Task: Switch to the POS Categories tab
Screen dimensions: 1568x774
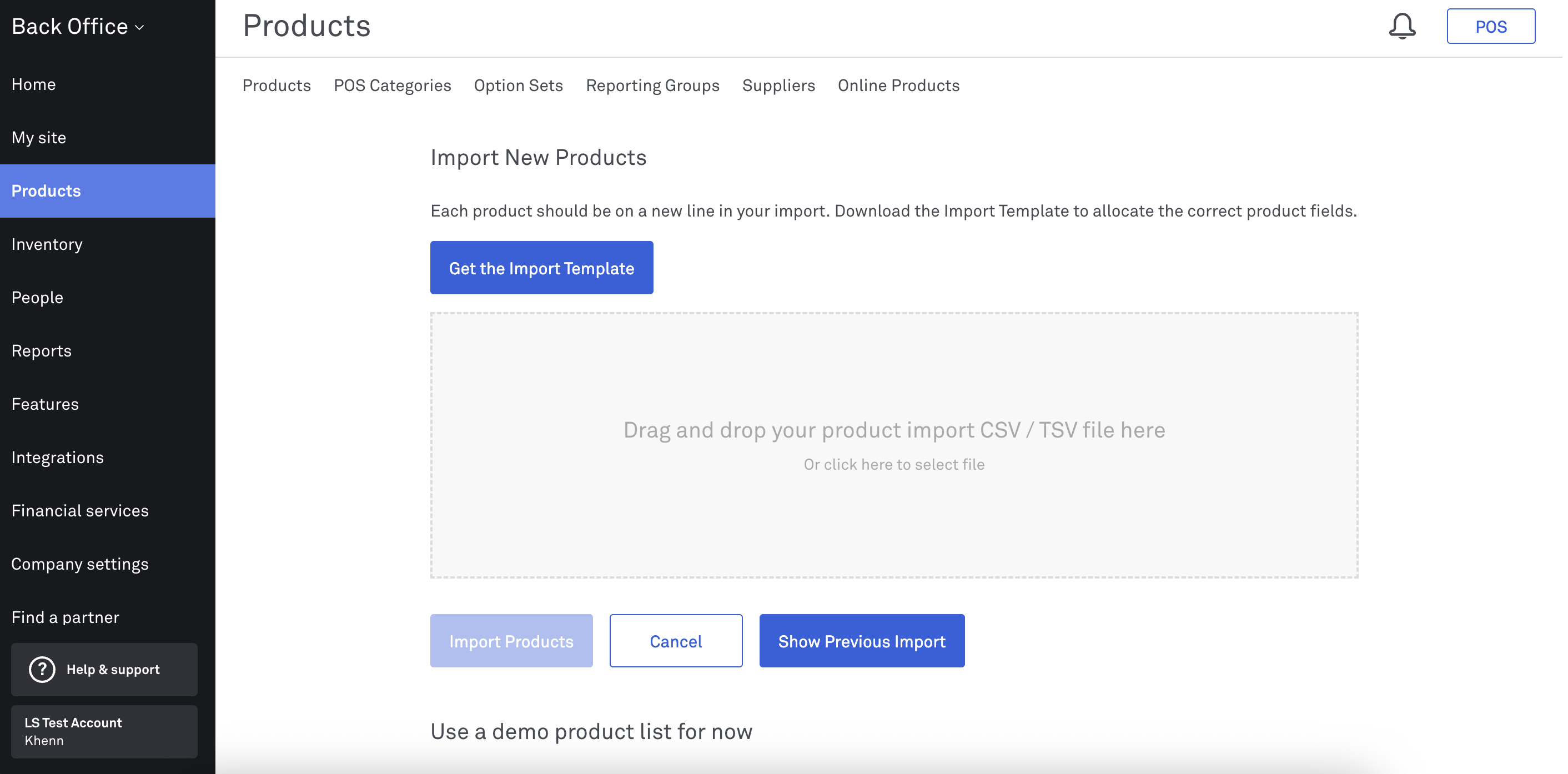Action: click(x=392, y=85)
